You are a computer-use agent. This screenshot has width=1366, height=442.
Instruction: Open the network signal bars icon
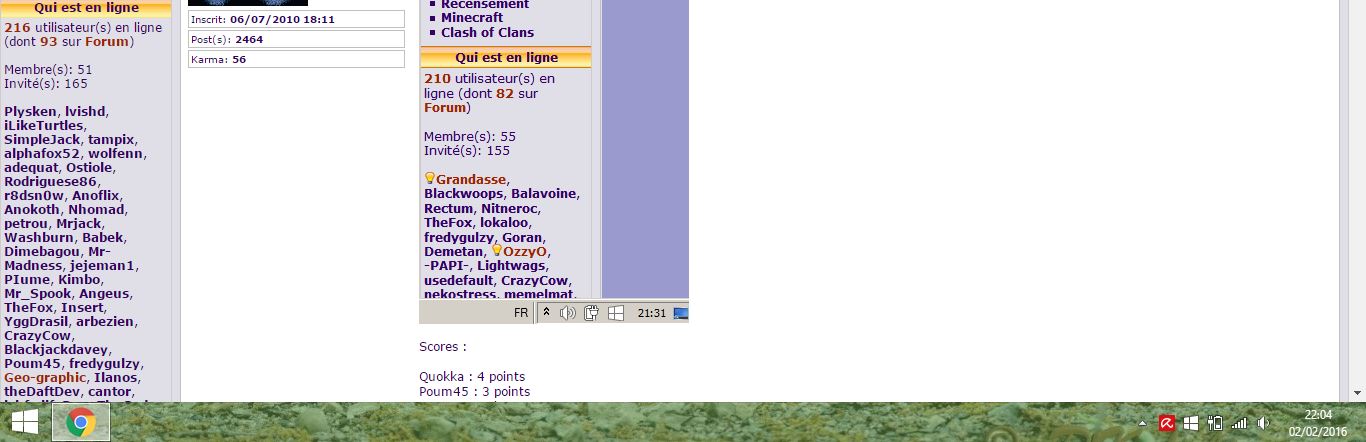click(x=1240, y=423)
